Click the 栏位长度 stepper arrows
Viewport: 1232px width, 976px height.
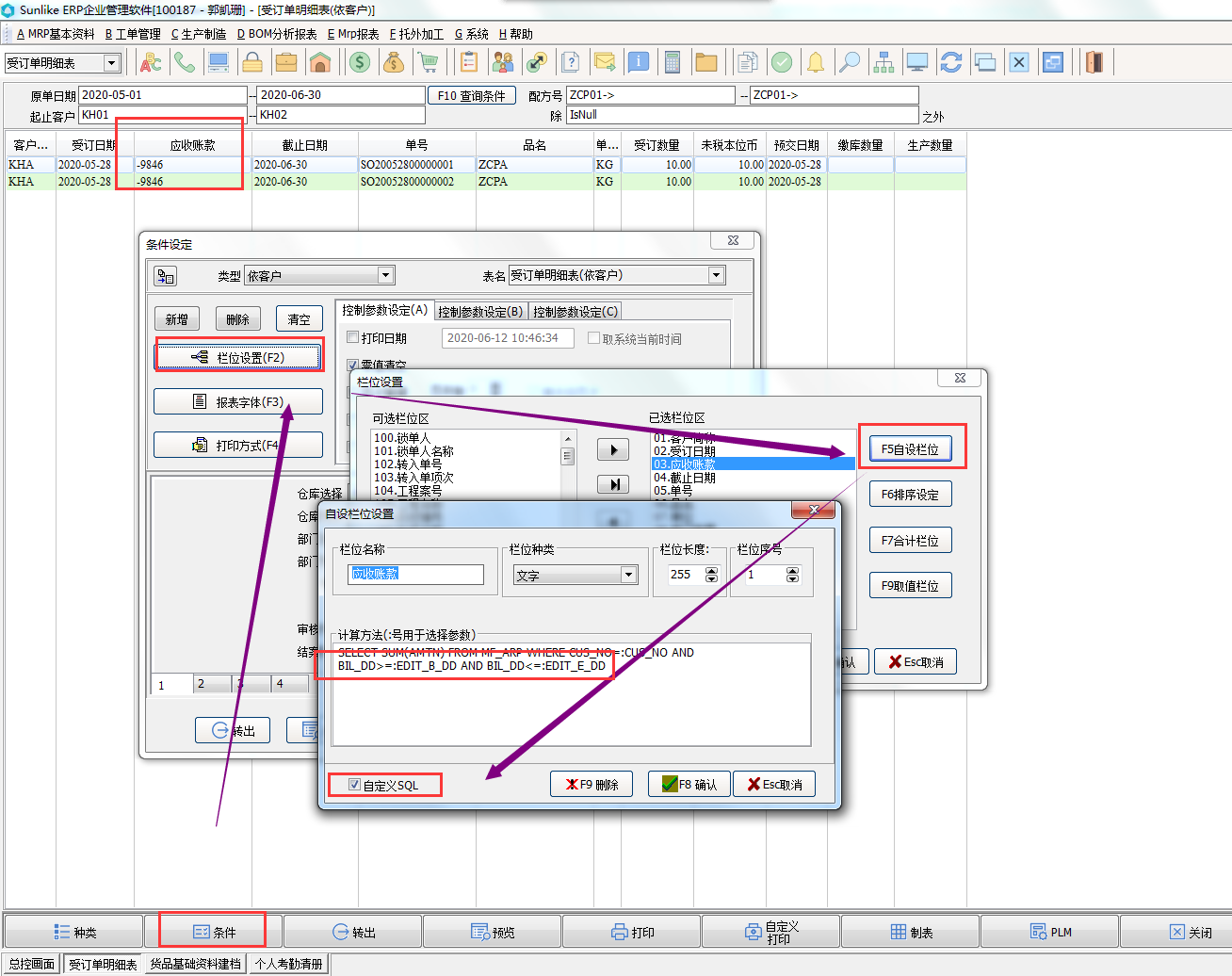pyautogui.click(x=711, y=575)
